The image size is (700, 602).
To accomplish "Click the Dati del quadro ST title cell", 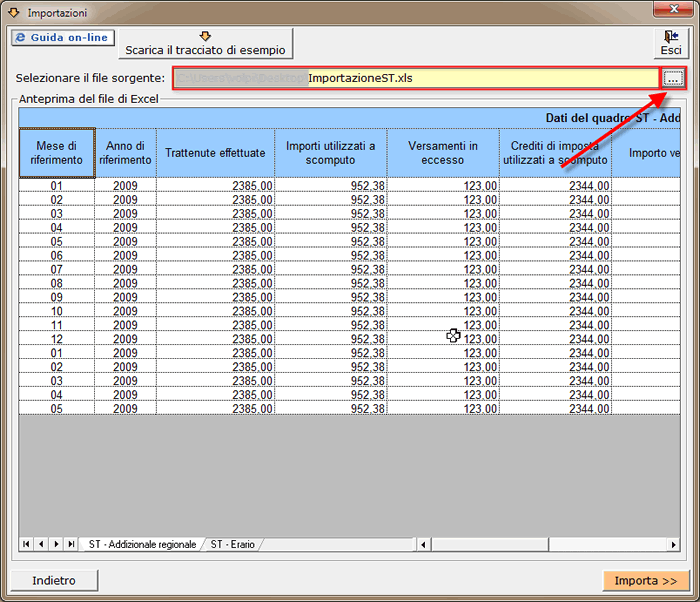I will [x=350, y=118].
